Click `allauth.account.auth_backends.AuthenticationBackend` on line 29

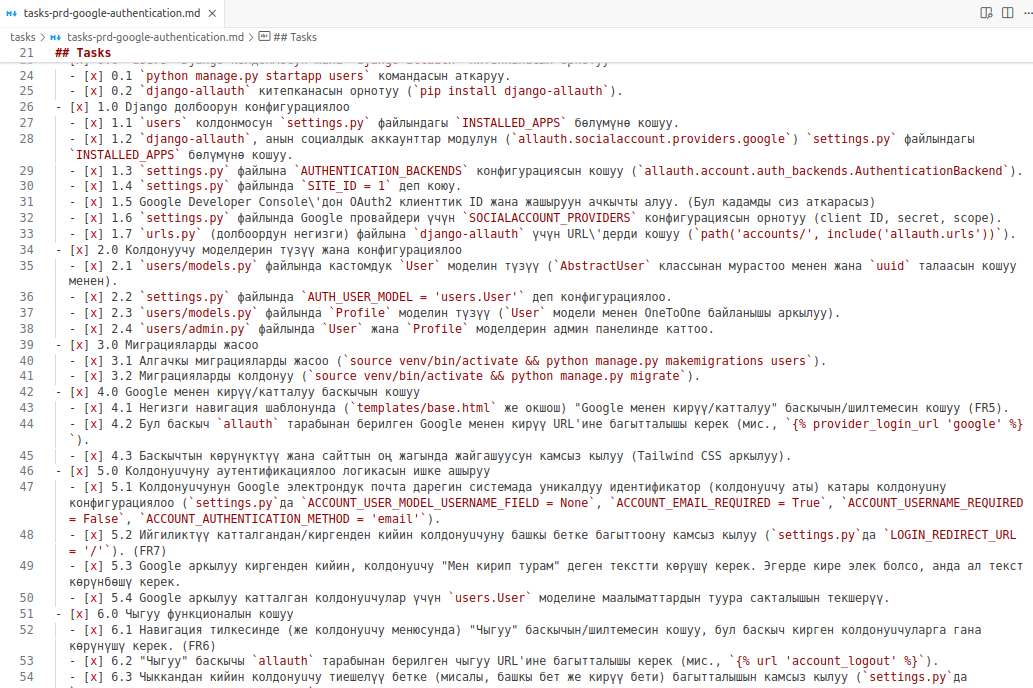(823, 171)
